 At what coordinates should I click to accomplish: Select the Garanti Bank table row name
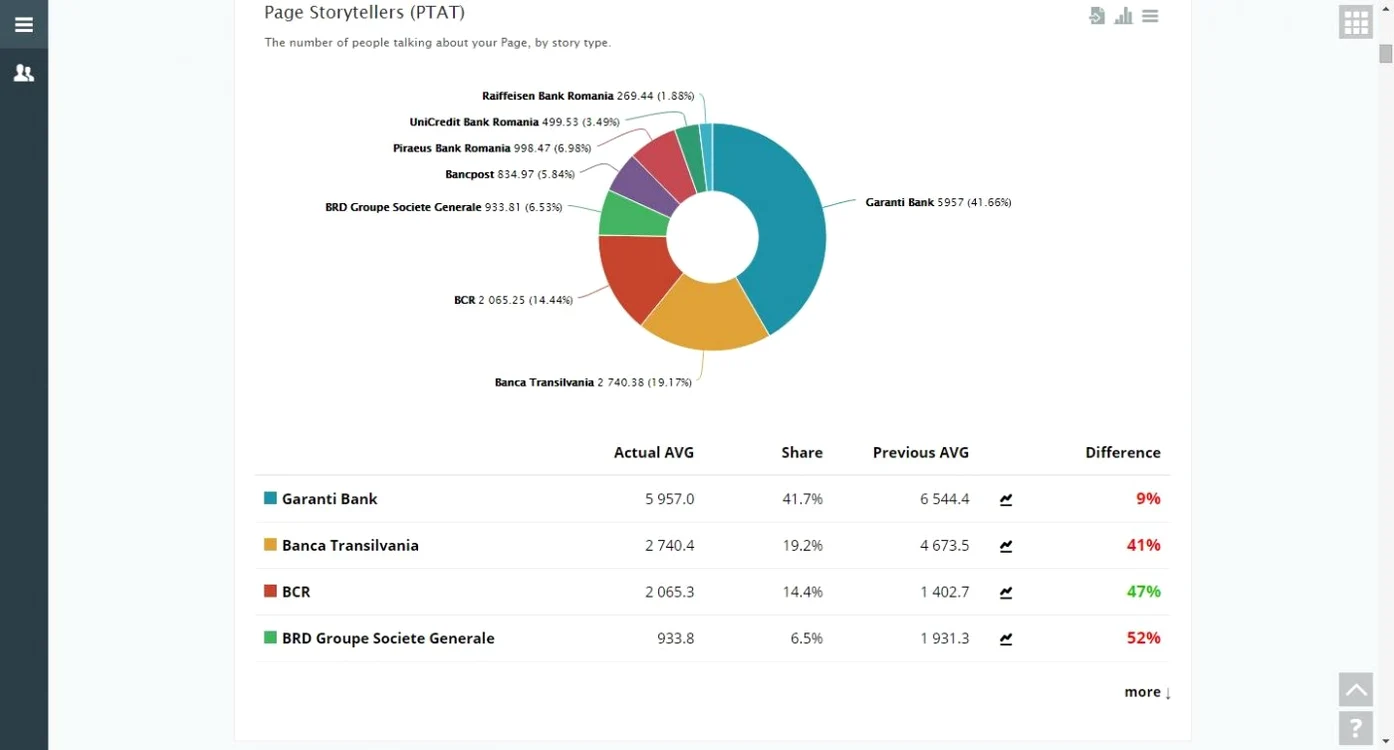(x=330, y=498)
